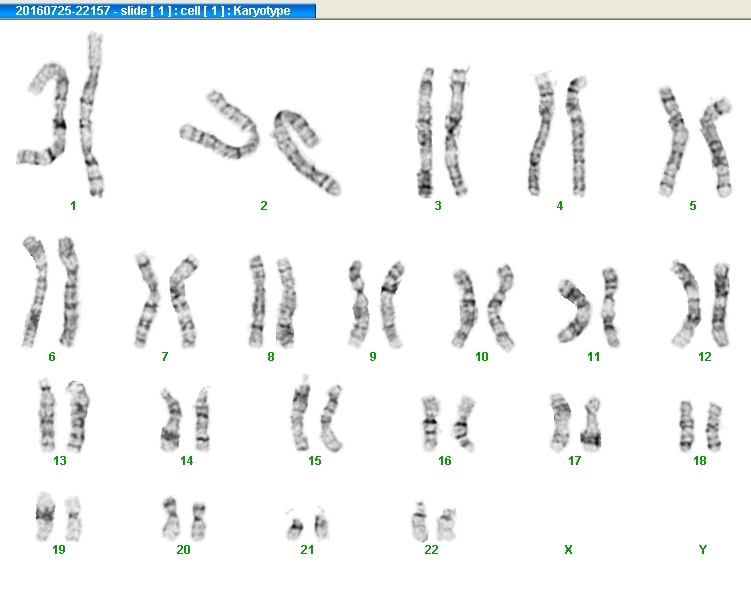Select the chromosome 9 pair image
The height and width of the screenshot is (595, 751).
pyautogui.click(x=376, y=304)
